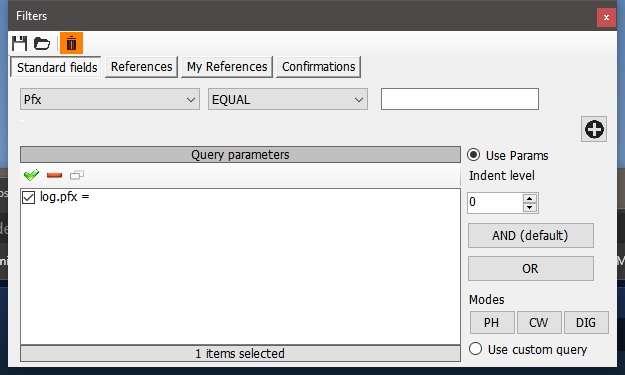Click the AND (default) button

pos(531,236)
